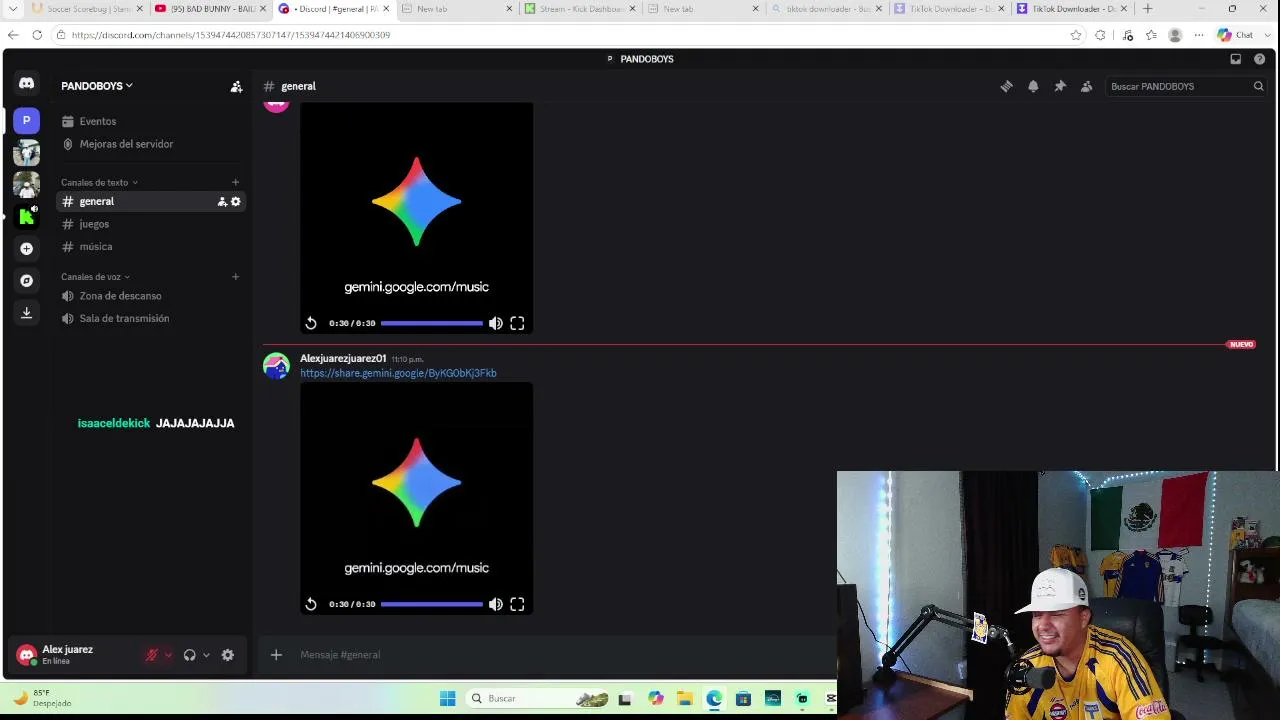Select the PANDOBOYS server icon with letter P
This screenshot has width=1280, height=720.
pos(27,120)
